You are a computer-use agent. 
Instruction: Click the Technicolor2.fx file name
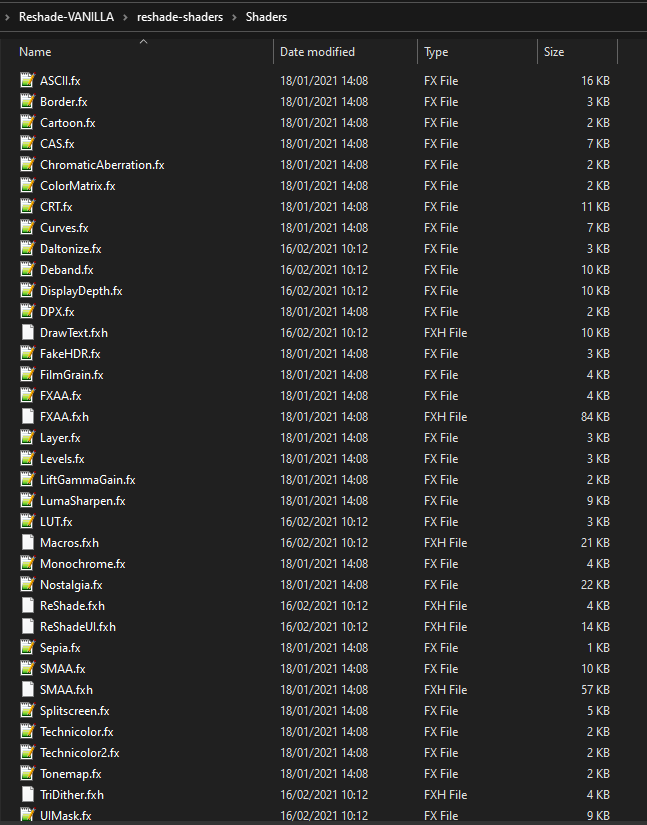click(x=79, y=753)
